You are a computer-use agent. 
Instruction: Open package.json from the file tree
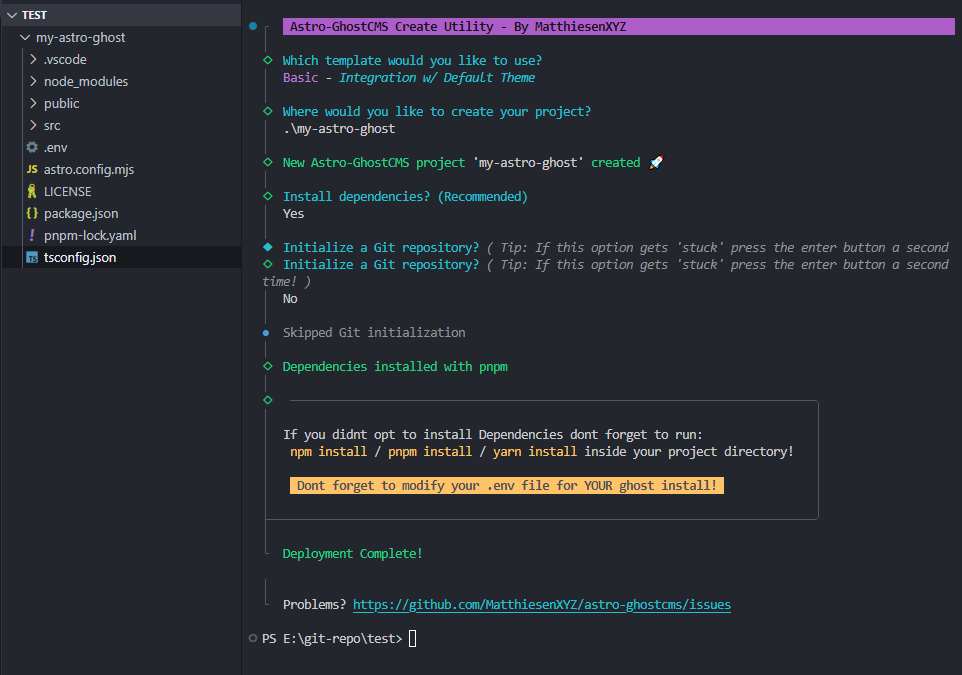point(81,214)
